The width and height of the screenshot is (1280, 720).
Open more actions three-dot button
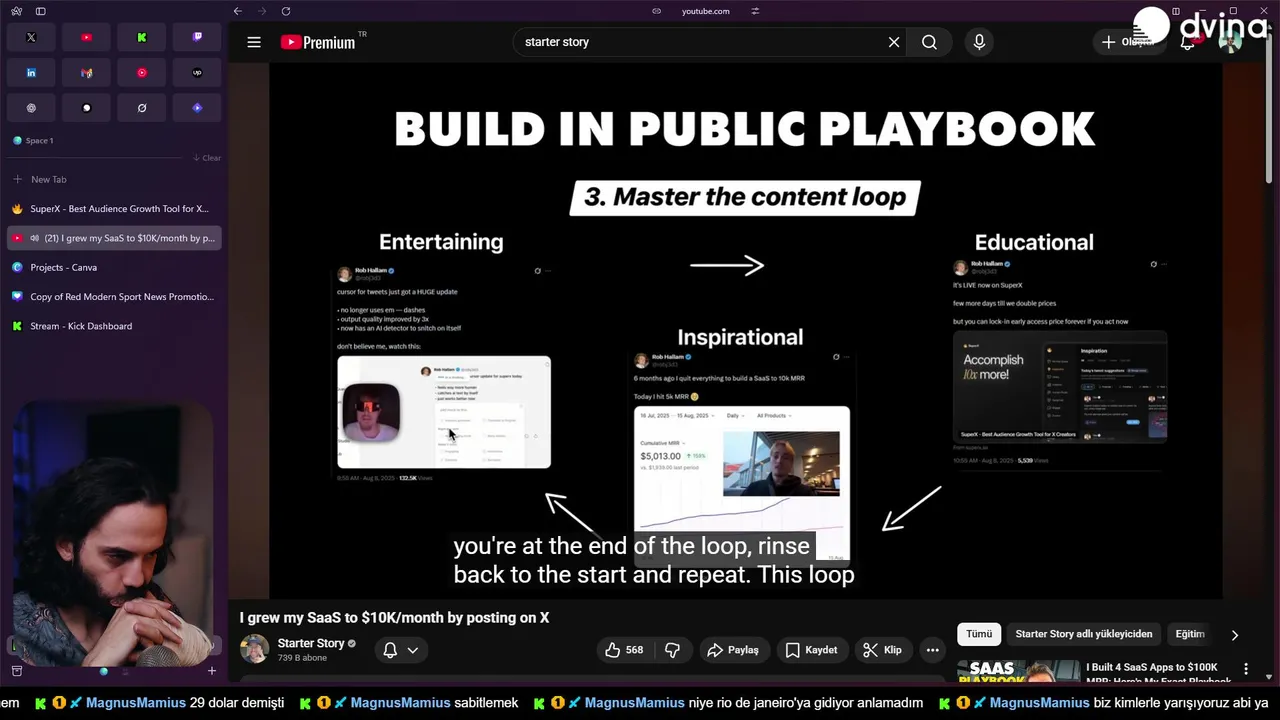tap(932, 650)
